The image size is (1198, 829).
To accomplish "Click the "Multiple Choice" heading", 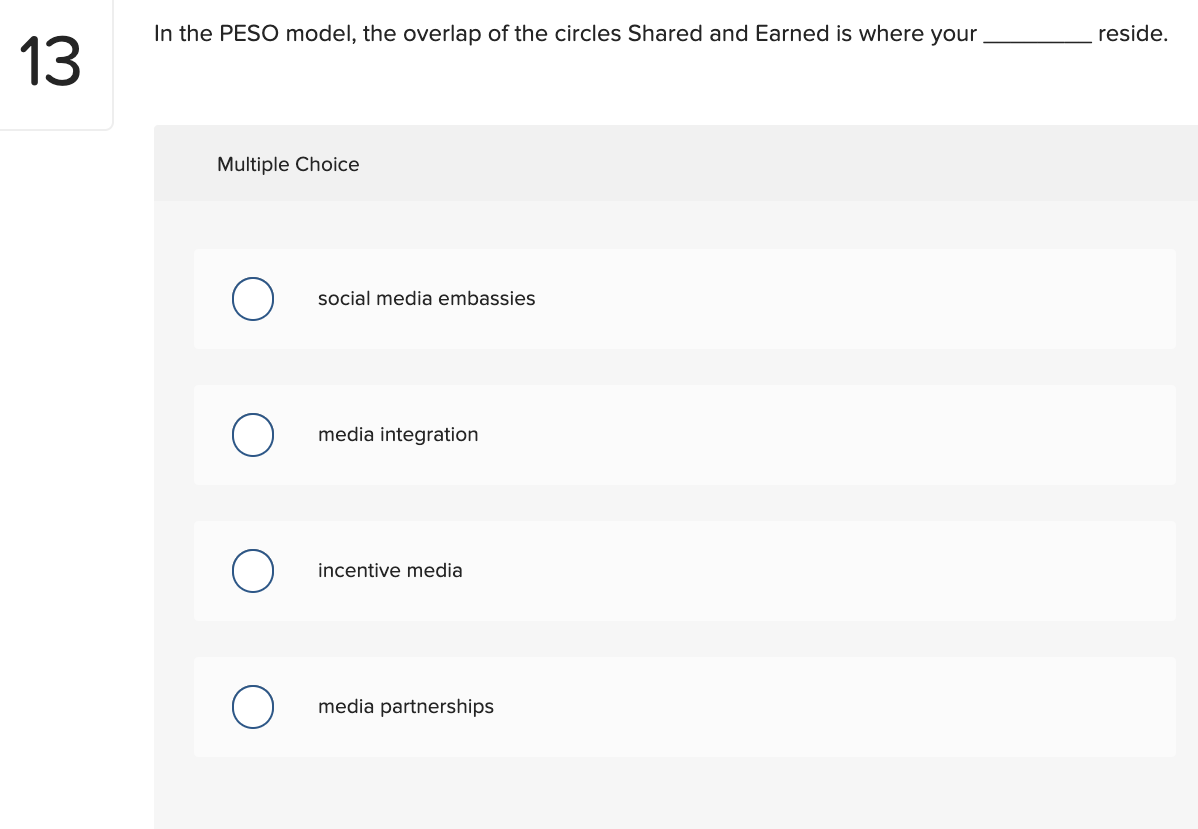I will point(288,165).
